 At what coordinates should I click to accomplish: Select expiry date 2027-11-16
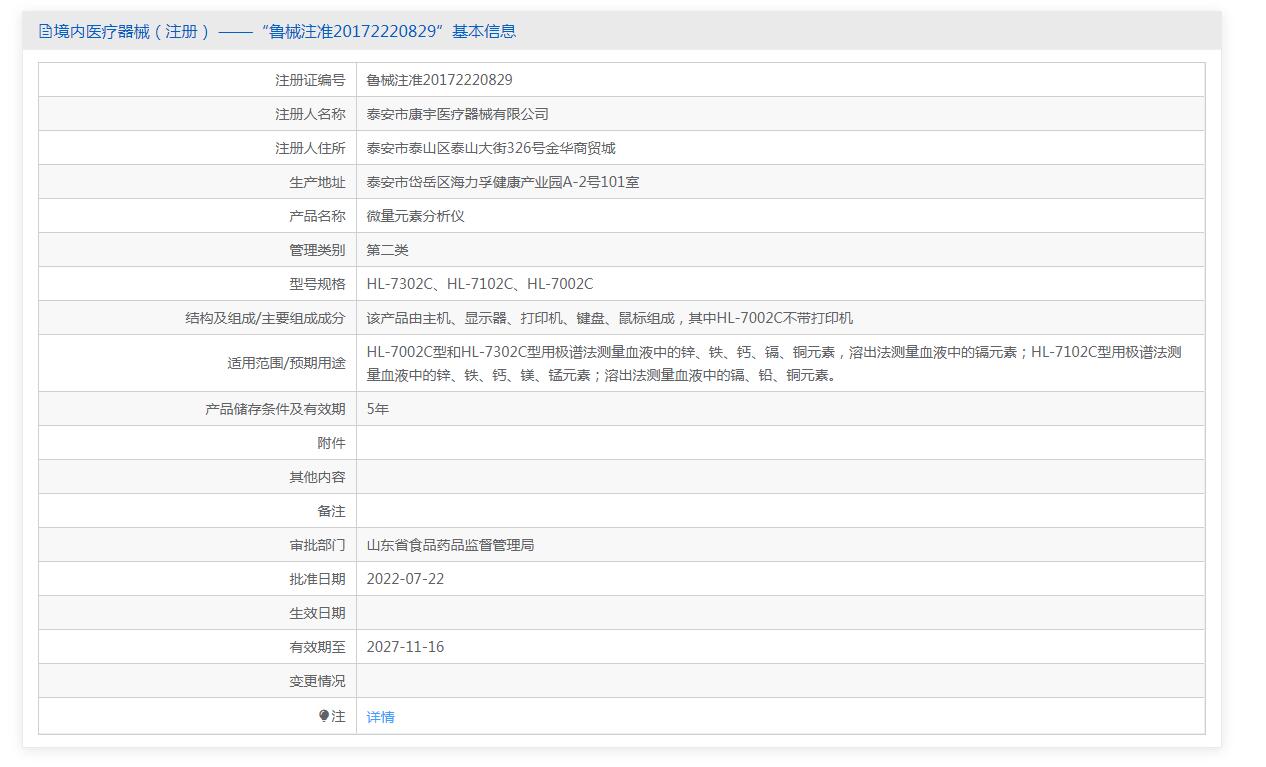(x=406, y=647)
